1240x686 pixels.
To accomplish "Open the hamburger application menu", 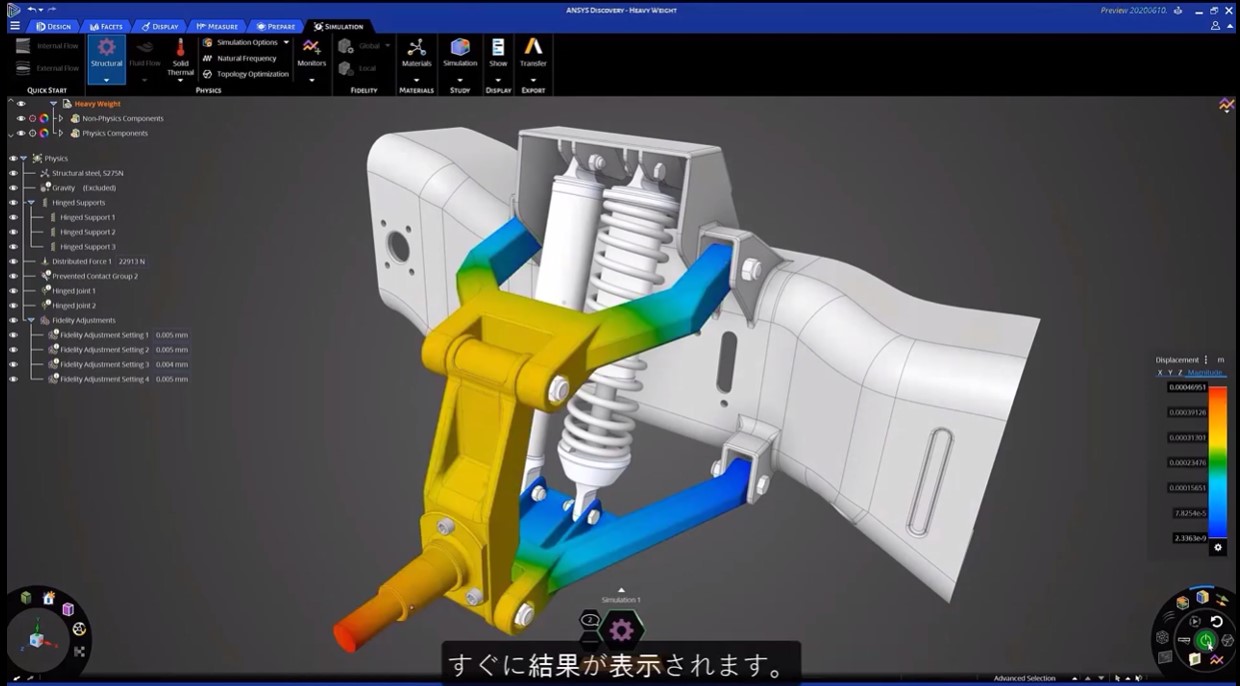I will click(14, 26).
